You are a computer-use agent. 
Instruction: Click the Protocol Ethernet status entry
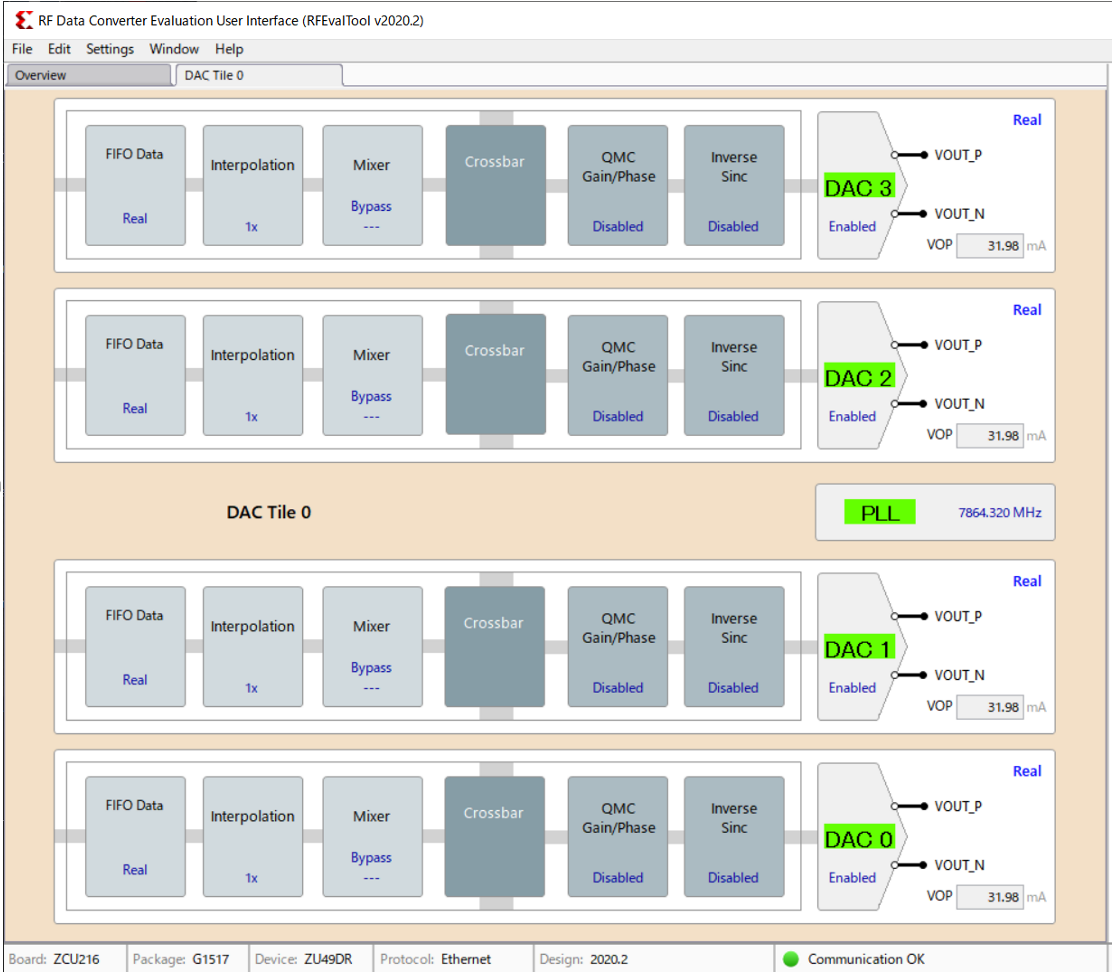(435, 959)
